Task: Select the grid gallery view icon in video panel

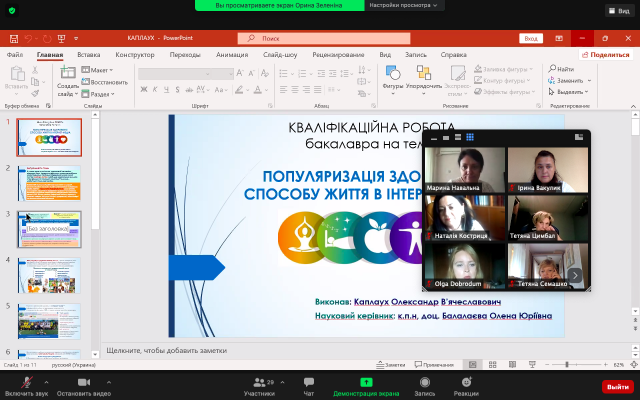Action: [468, 137]
